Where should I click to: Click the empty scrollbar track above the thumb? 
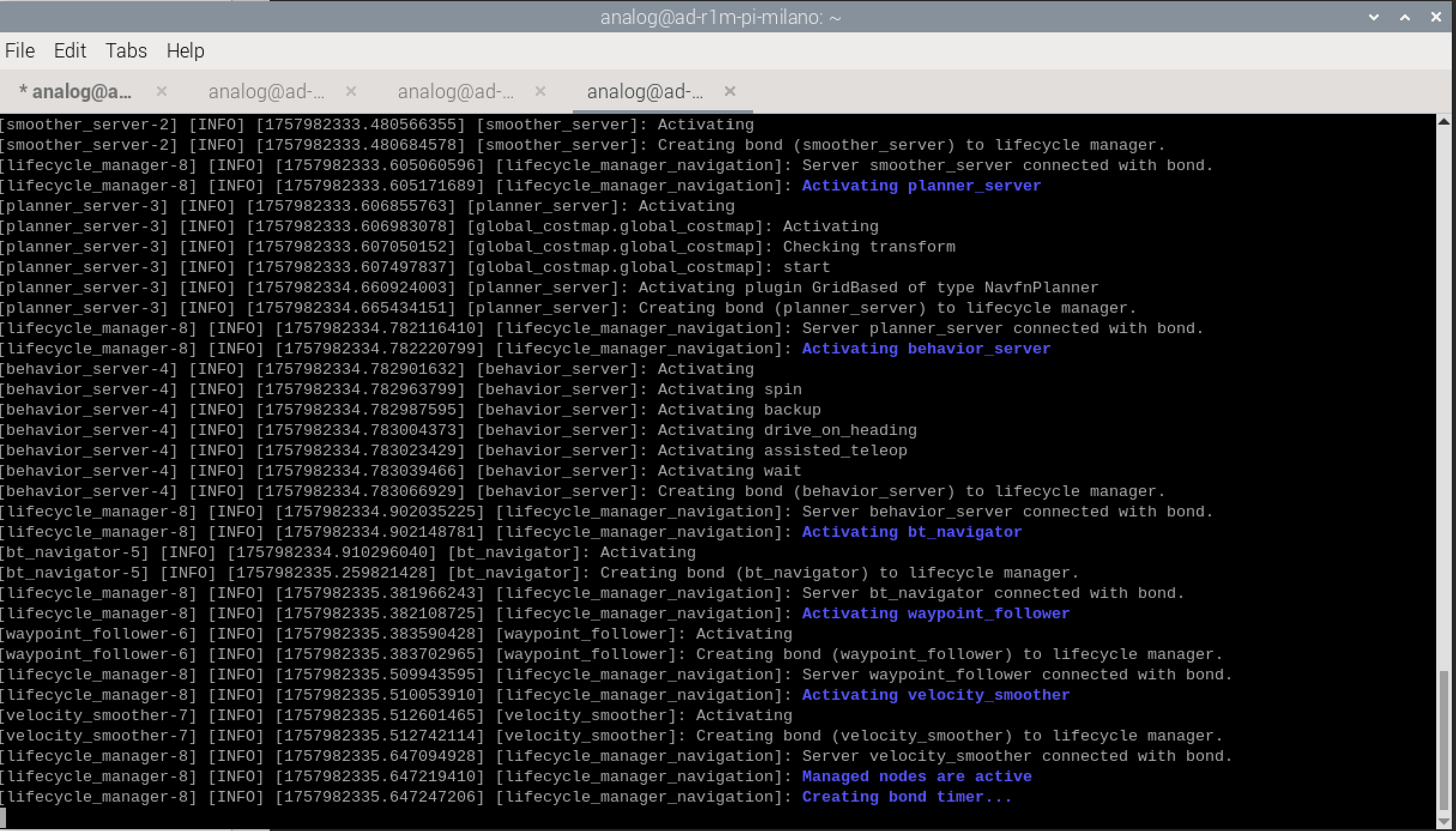(1444, 389)
